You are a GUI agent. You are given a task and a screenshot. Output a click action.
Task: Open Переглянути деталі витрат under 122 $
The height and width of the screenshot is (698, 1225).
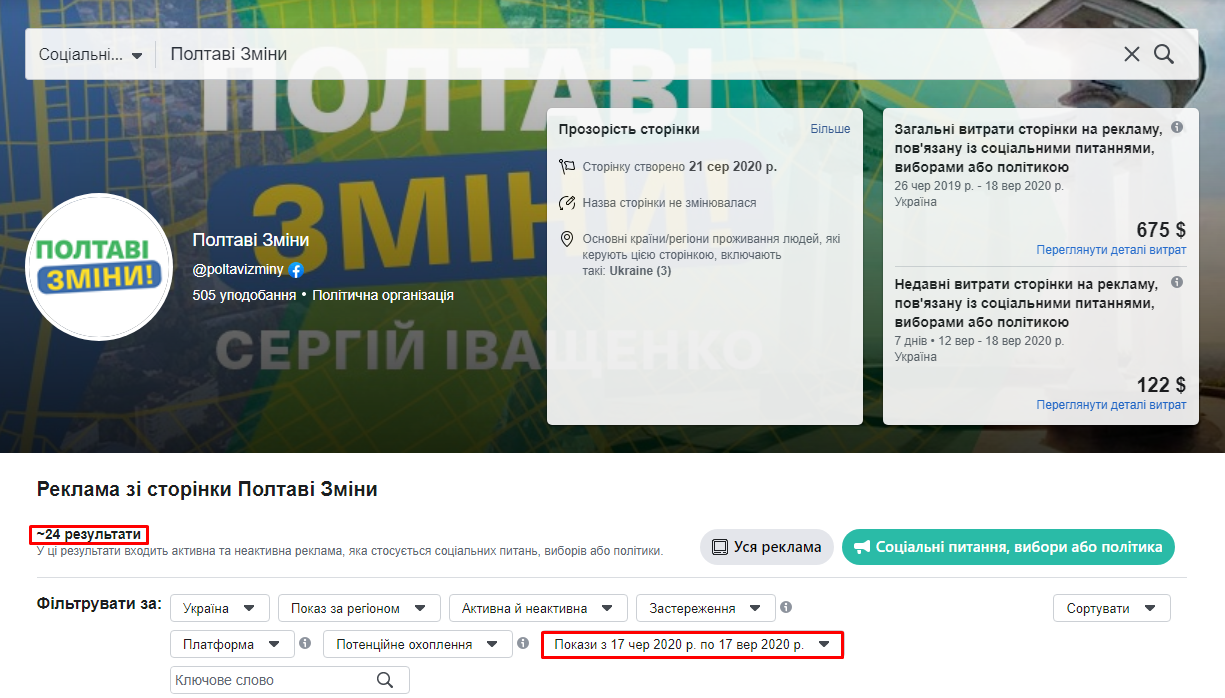tap(1111, 405)
